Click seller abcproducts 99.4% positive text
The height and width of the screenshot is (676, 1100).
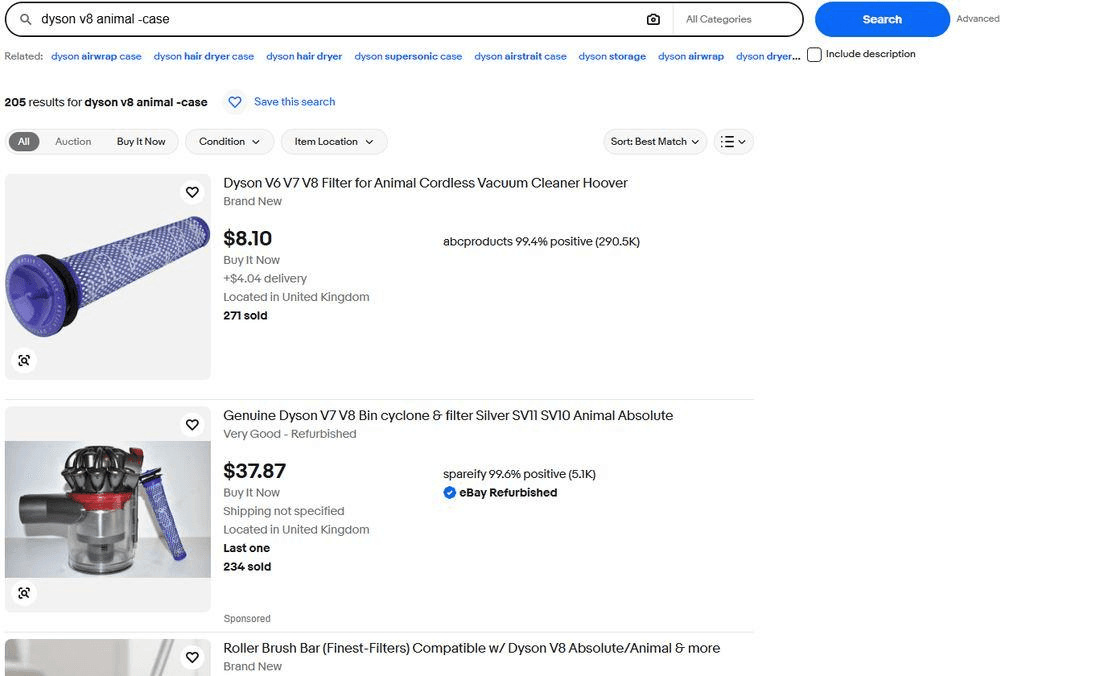[541, 241]
